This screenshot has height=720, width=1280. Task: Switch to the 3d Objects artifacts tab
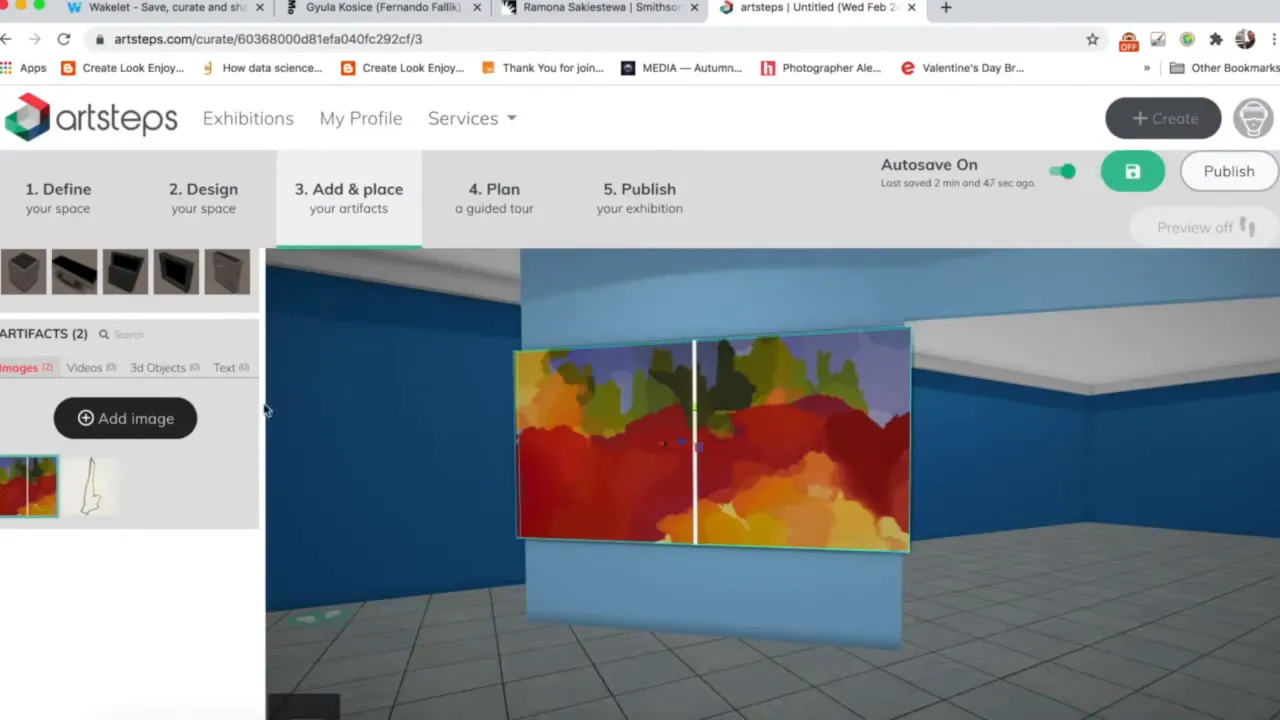pyautogui.click(x=165, y=368)
